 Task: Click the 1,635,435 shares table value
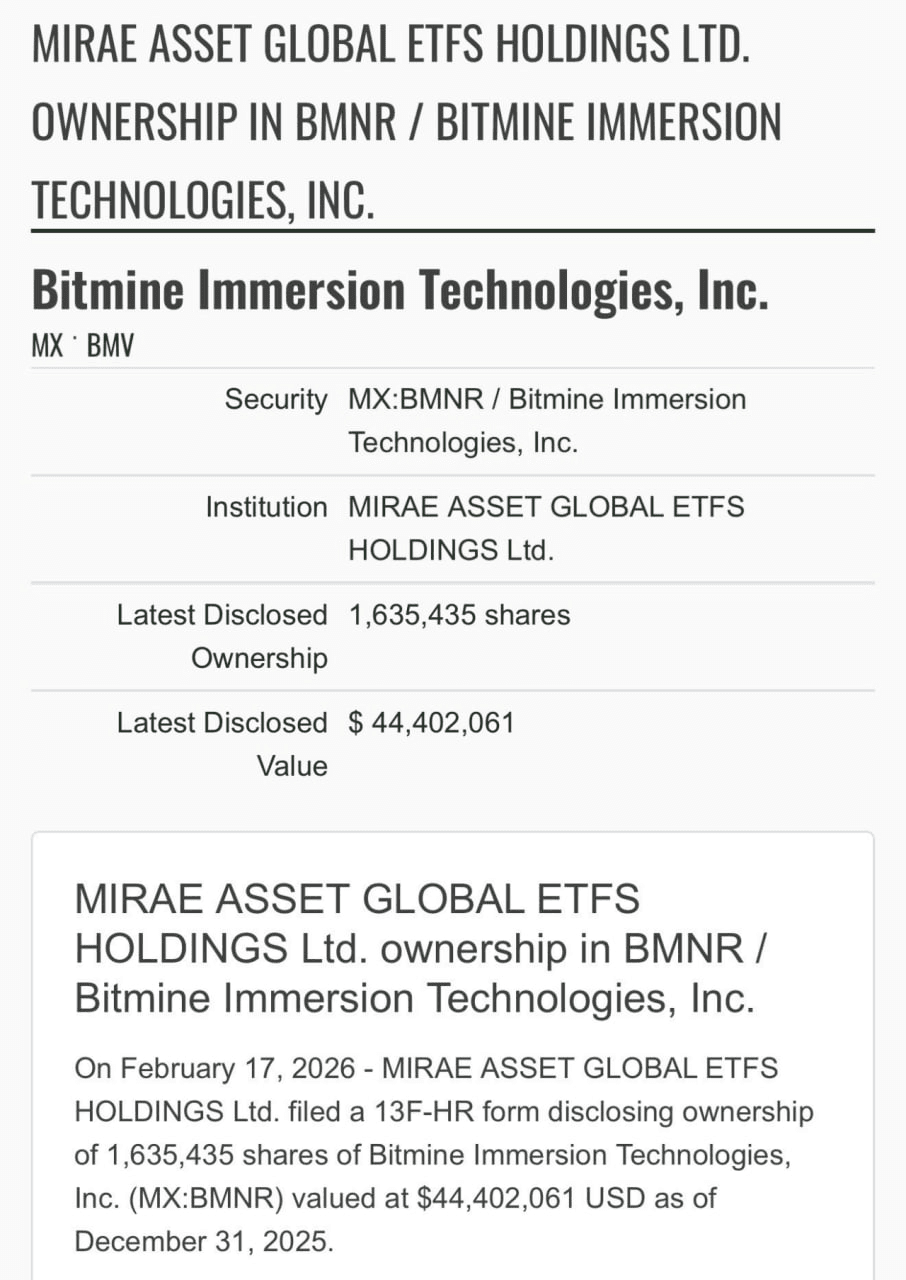[x=459, y=615]
